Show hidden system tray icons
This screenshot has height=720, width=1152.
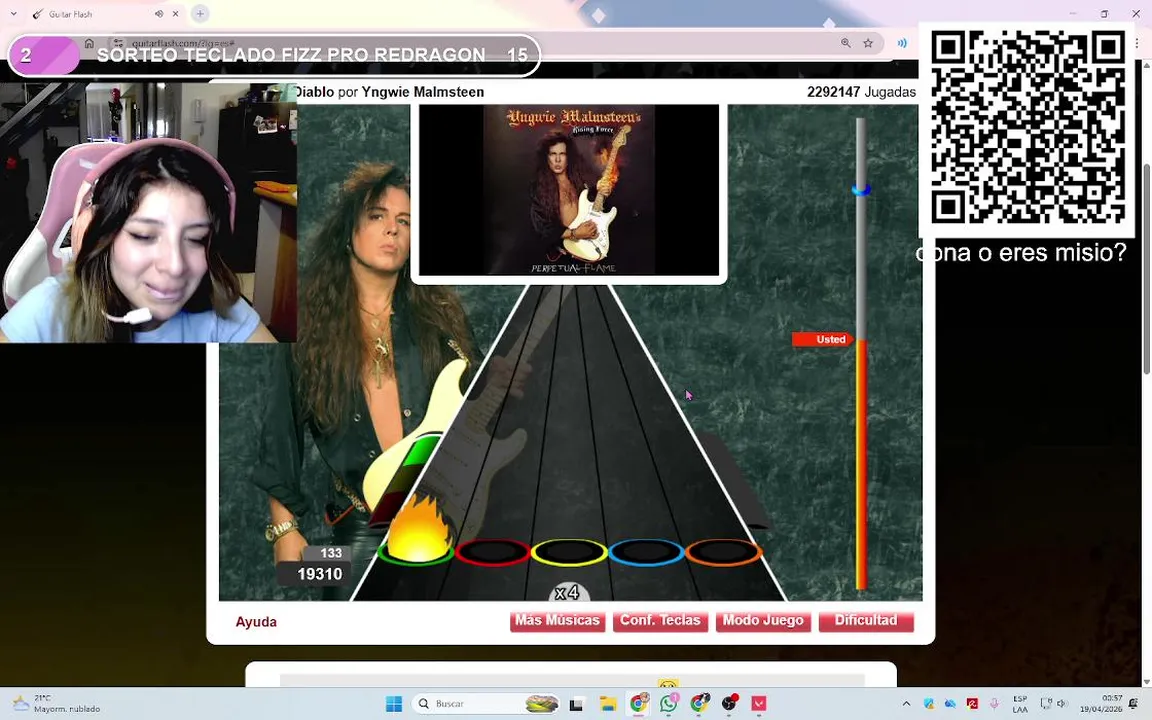[x=907, y=704]
